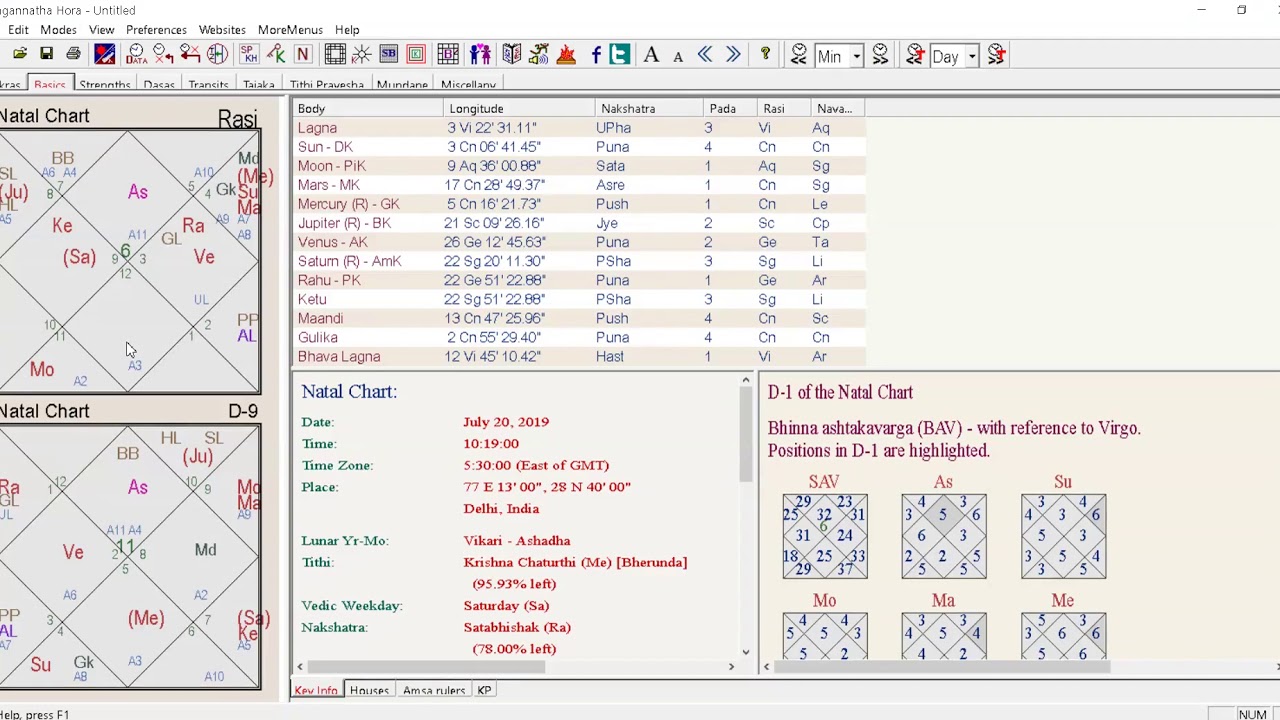The height and width of the screenshot is (720, 1280).
Task: Open the birth DATA clock icon
Action: click(136, 55)
